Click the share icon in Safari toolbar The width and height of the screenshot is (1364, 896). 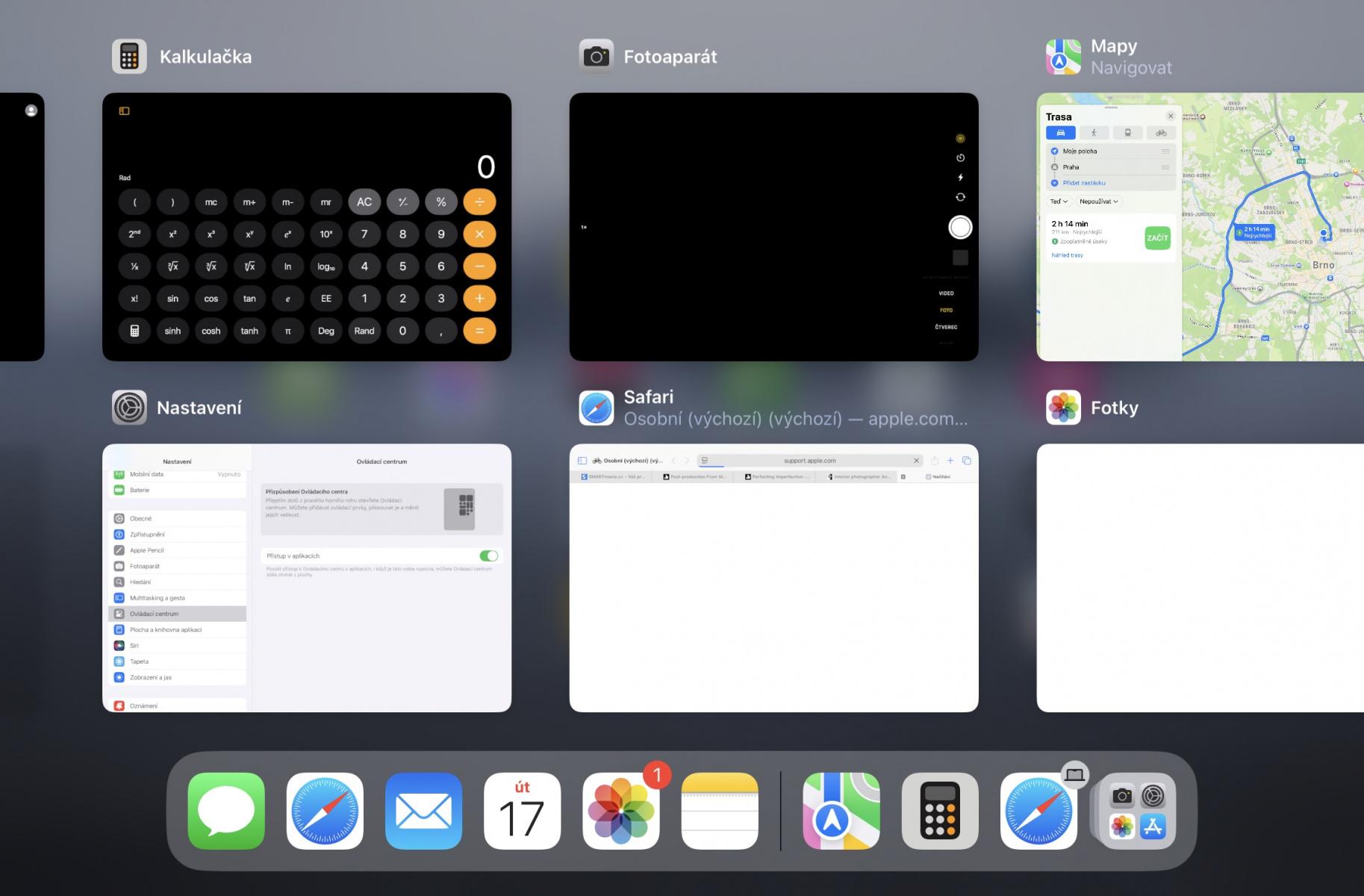[934, 461]
